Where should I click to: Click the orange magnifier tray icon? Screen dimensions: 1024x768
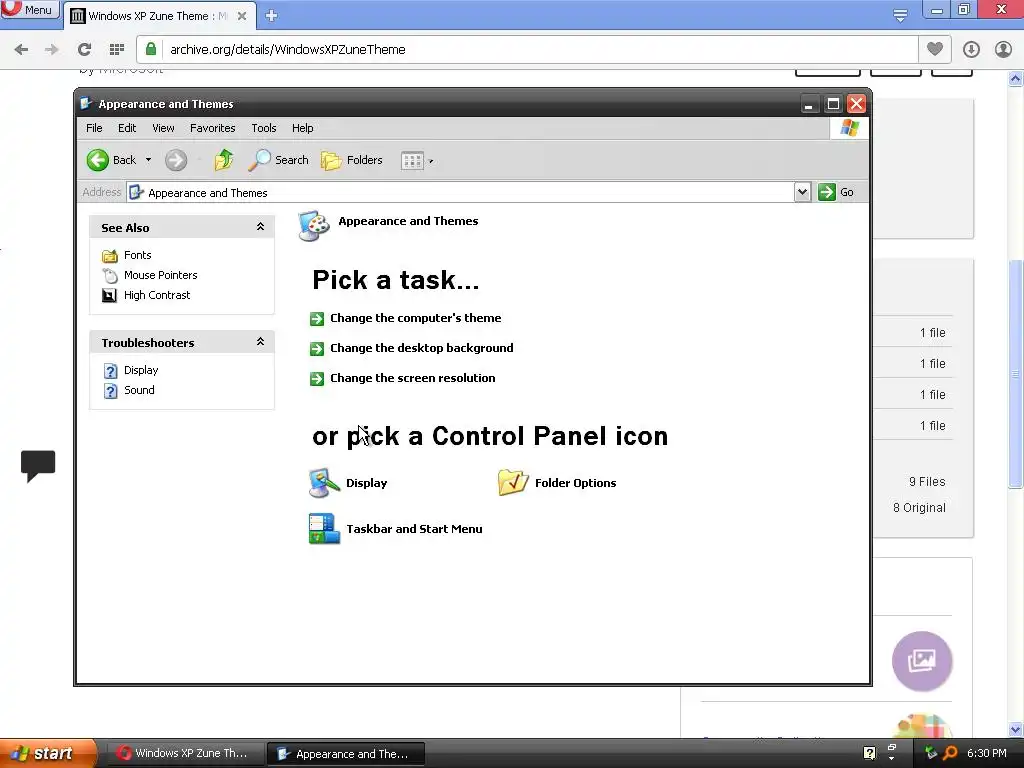951,753
